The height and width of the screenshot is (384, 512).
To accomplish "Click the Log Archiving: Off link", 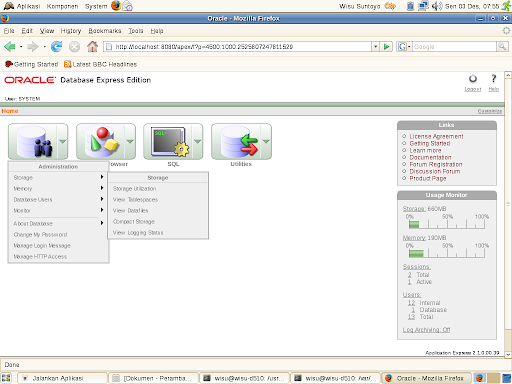I will [x=426, y=330].
